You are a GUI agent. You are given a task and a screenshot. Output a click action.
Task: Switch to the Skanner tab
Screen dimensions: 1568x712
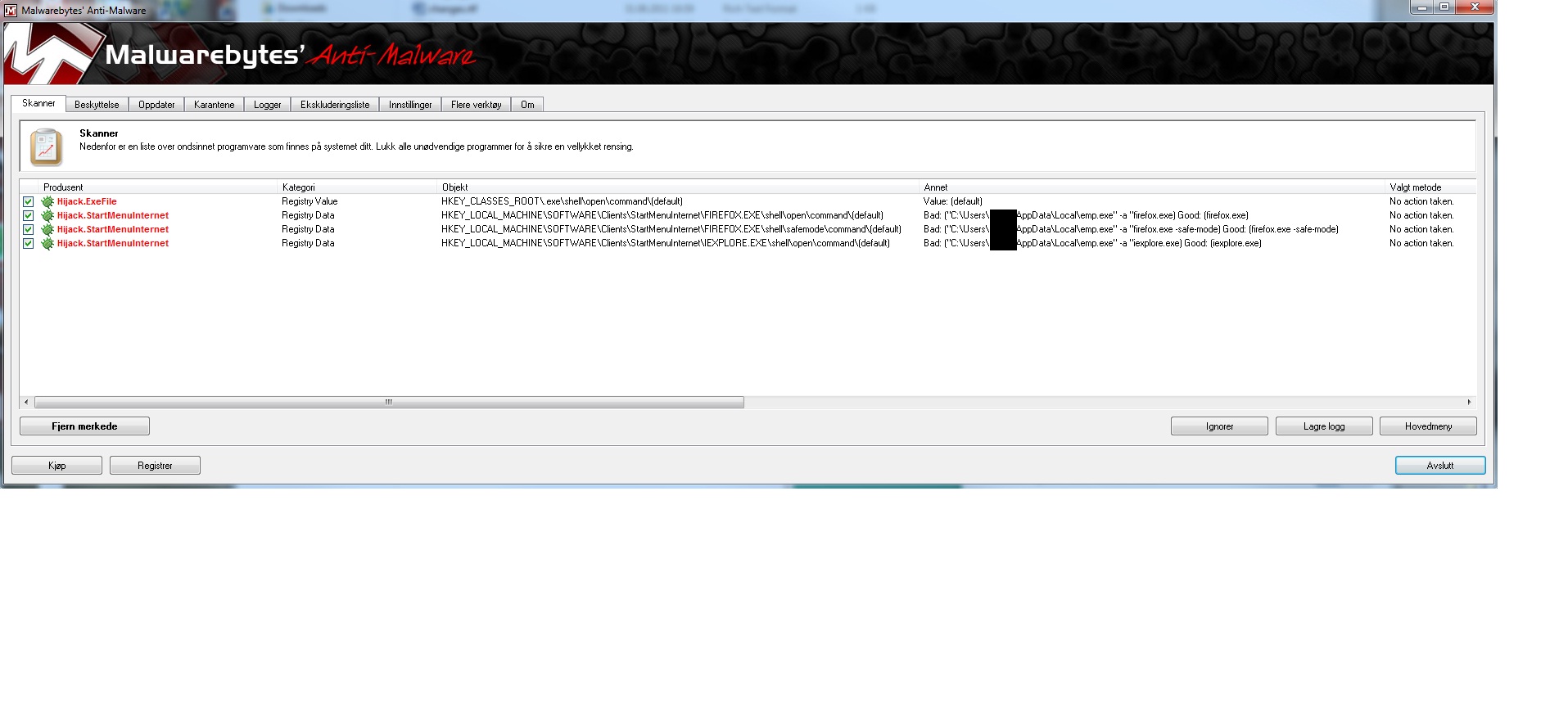(38, 103)
